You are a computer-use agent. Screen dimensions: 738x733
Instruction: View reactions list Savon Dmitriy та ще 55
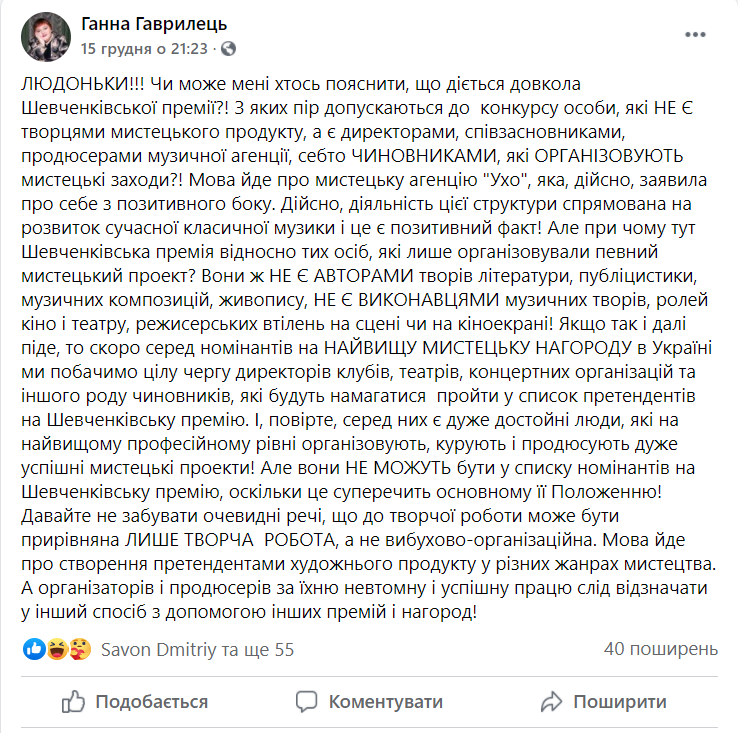[198, 650]
